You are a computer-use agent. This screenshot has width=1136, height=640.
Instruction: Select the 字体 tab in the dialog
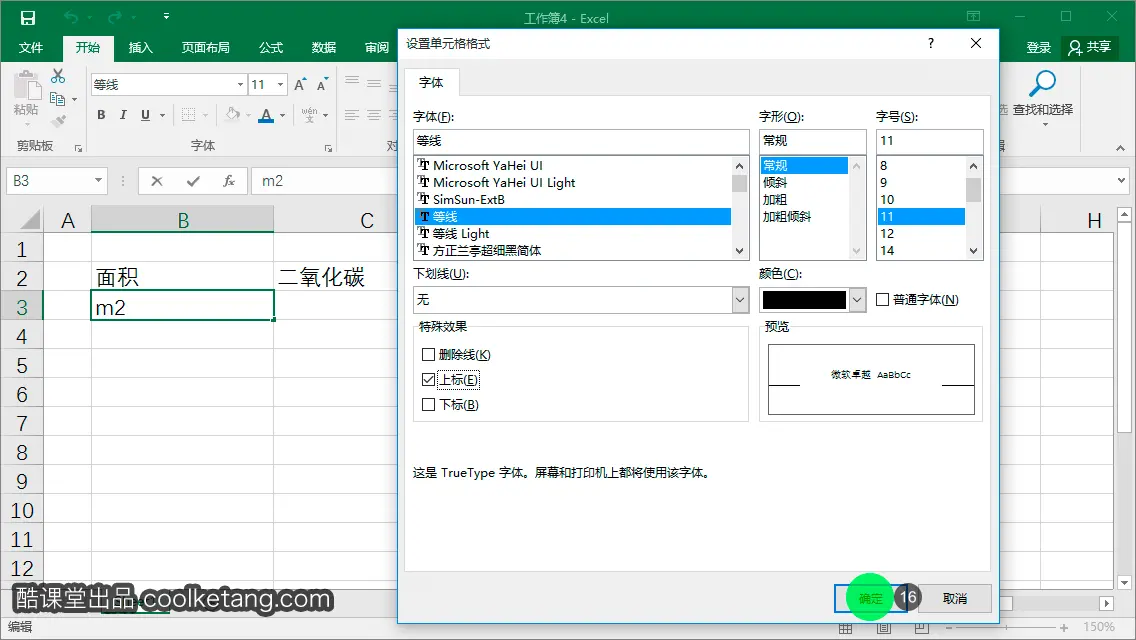431,83
